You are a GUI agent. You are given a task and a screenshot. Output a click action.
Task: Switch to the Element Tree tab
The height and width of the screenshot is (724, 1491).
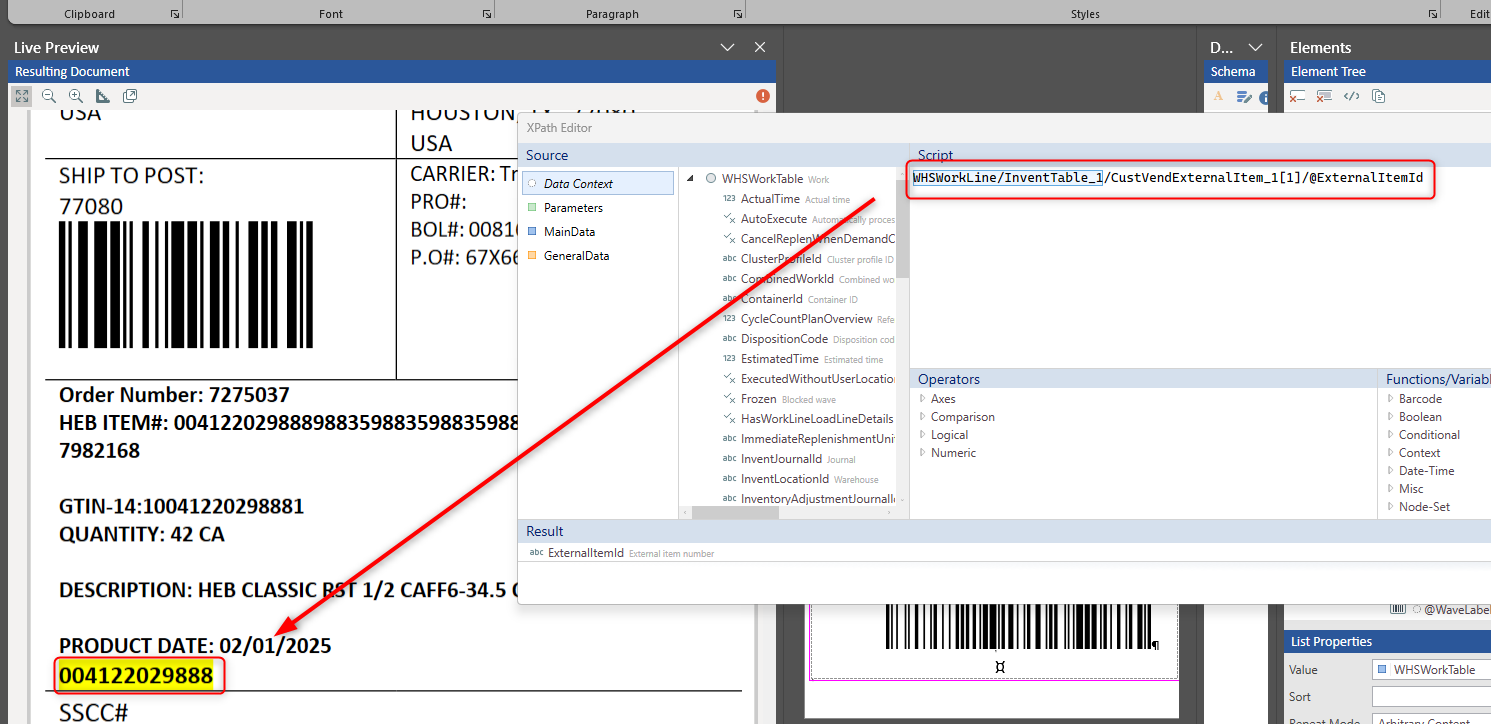click(x=1326, y=72)
